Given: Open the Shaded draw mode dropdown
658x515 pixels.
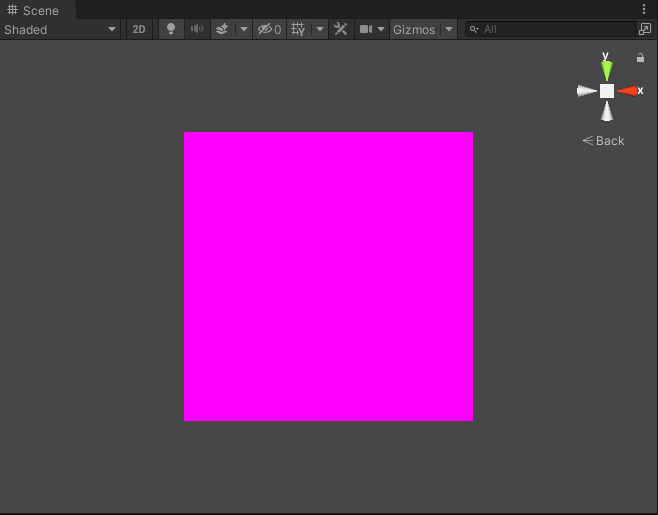Looking at the screenshot, I should point(60,29).
